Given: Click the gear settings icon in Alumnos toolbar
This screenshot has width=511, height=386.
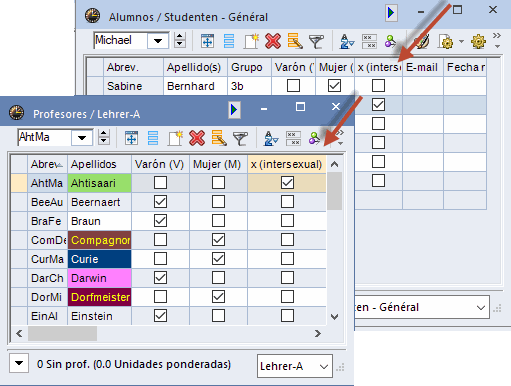Looking at the screenshot, I should pyautogui.click(x=478, y=42).
